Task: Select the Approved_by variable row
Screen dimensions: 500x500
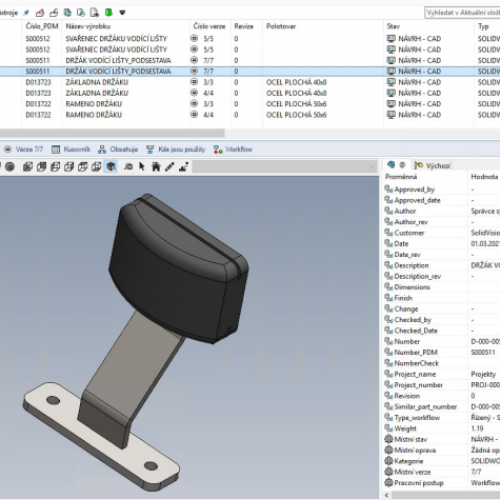Action: click(442, 189)
